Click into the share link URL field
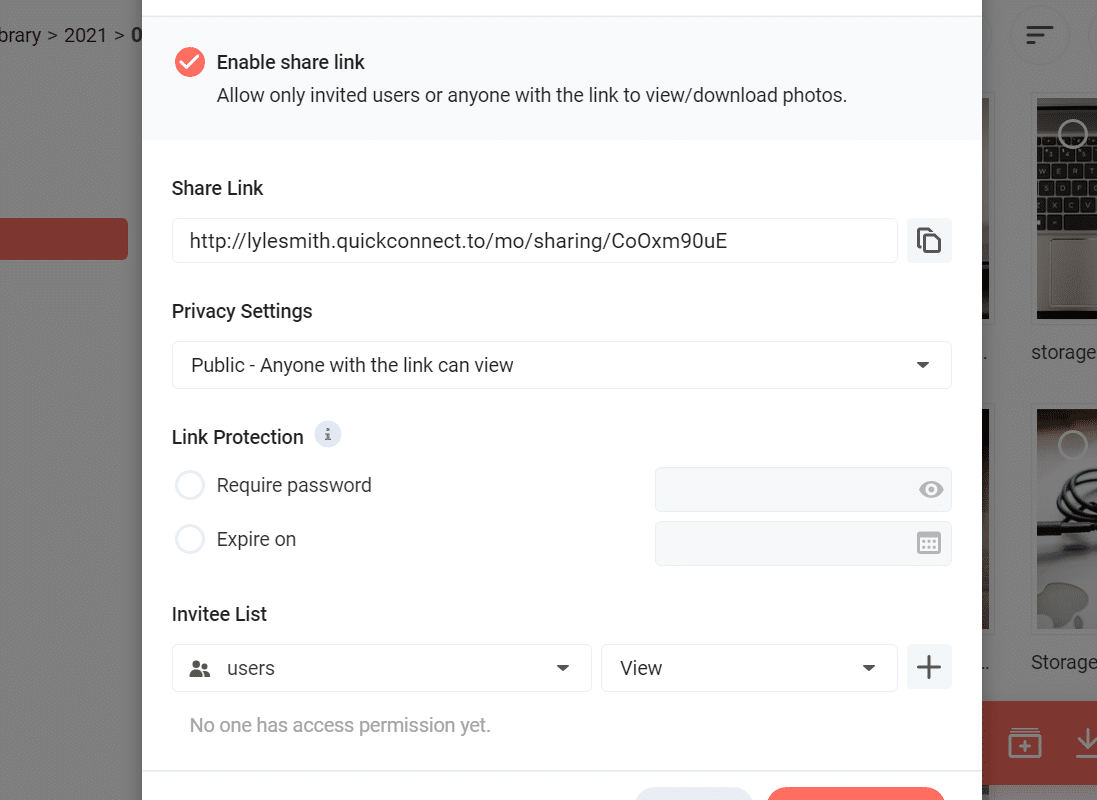 (535, 241)
